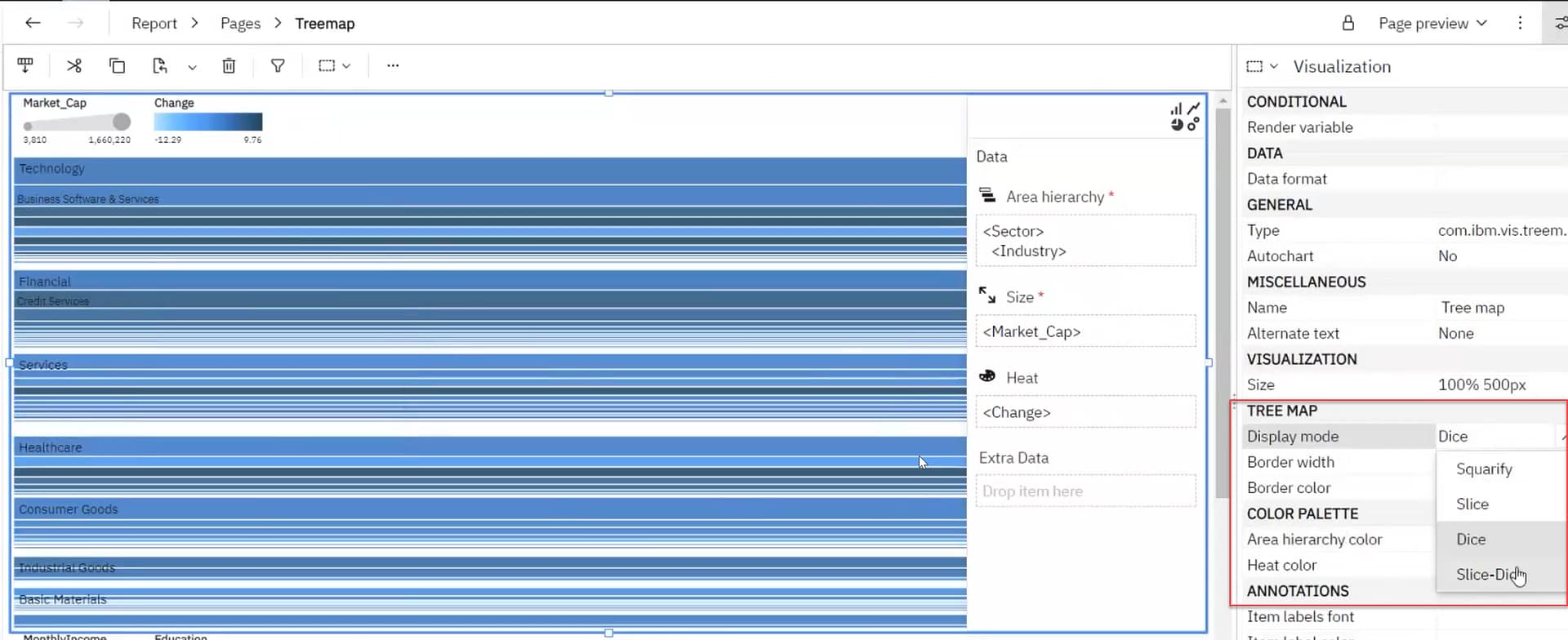Open the Visualization element selector dropdown

tap(1262, 66)
